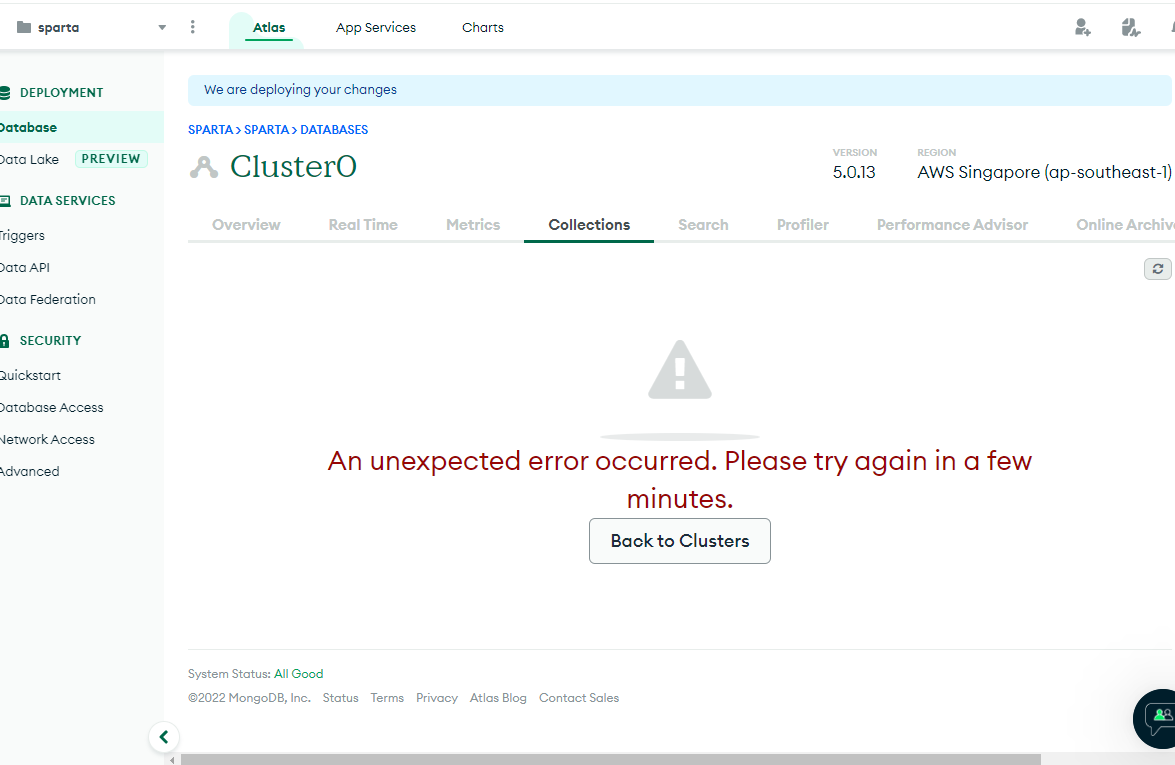
Task: Click the Data Services icon
Action: [x=4, y=201]
